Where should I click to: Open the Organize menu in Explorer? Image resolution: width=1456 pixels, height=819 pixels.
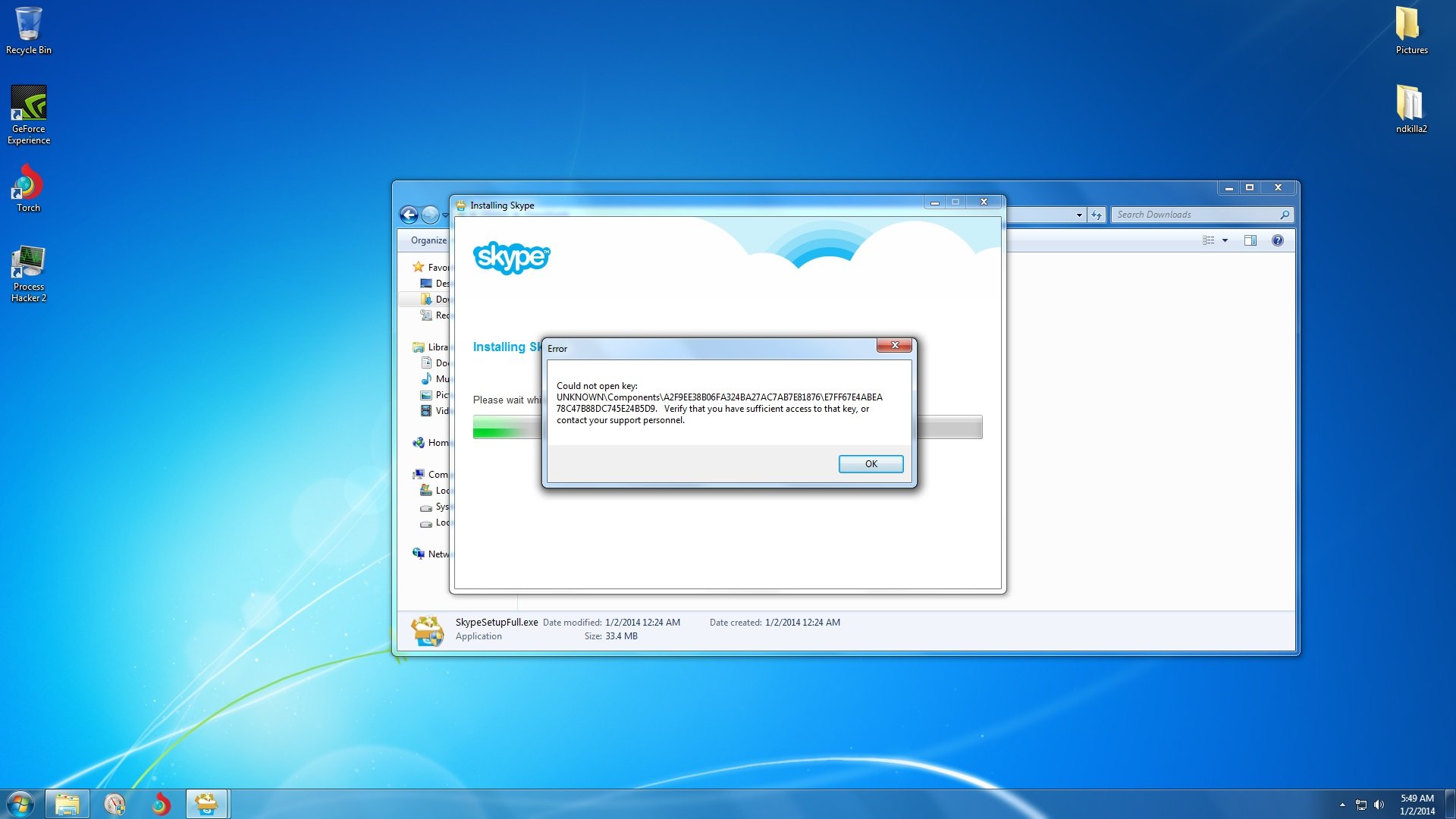pos(428,240)
